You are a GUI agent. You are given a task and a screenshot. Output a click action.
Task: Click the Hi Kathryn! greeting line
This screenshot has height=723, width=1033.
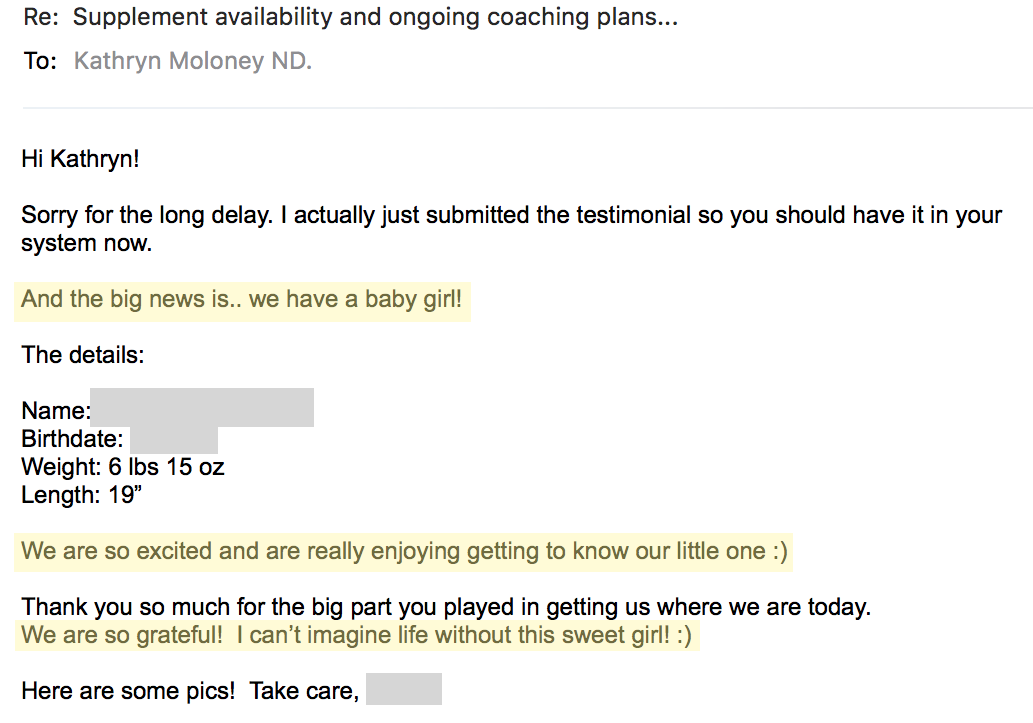point(80,159)
